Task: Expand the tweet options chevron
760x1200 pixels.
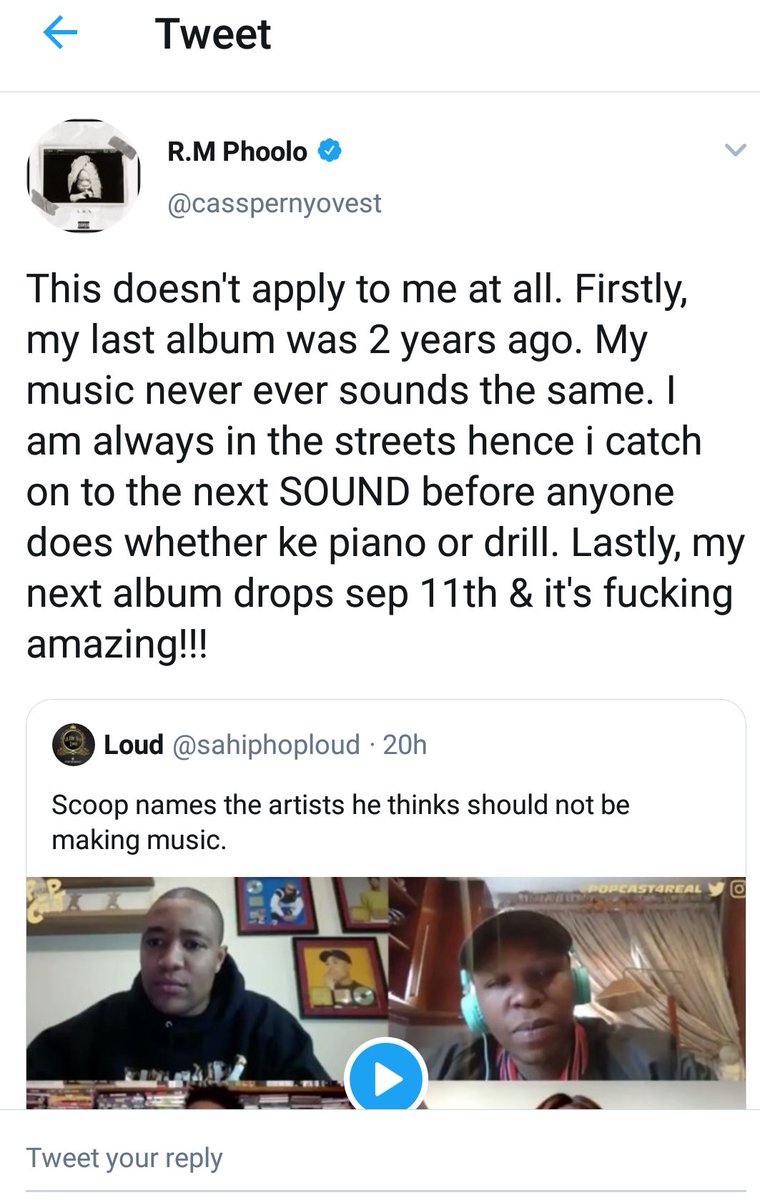Action: [735, 151]
